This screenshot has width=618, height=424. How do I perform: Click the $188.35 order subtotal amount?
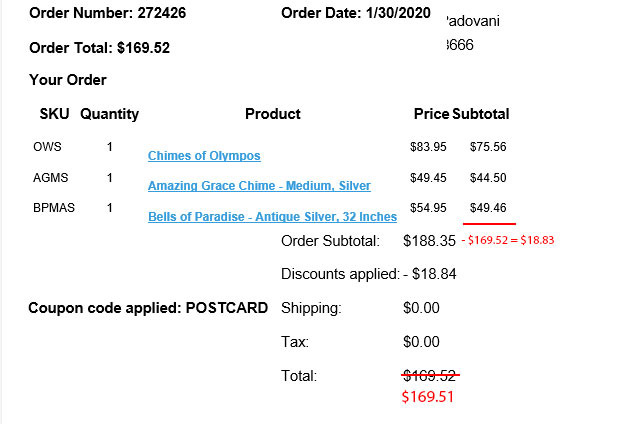429,241
